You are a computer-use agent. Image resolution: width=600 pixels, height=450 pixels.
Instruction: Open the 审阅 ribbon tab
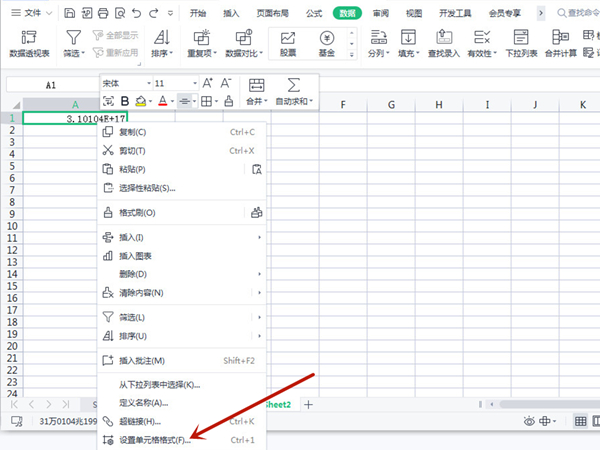click(381, 13)
